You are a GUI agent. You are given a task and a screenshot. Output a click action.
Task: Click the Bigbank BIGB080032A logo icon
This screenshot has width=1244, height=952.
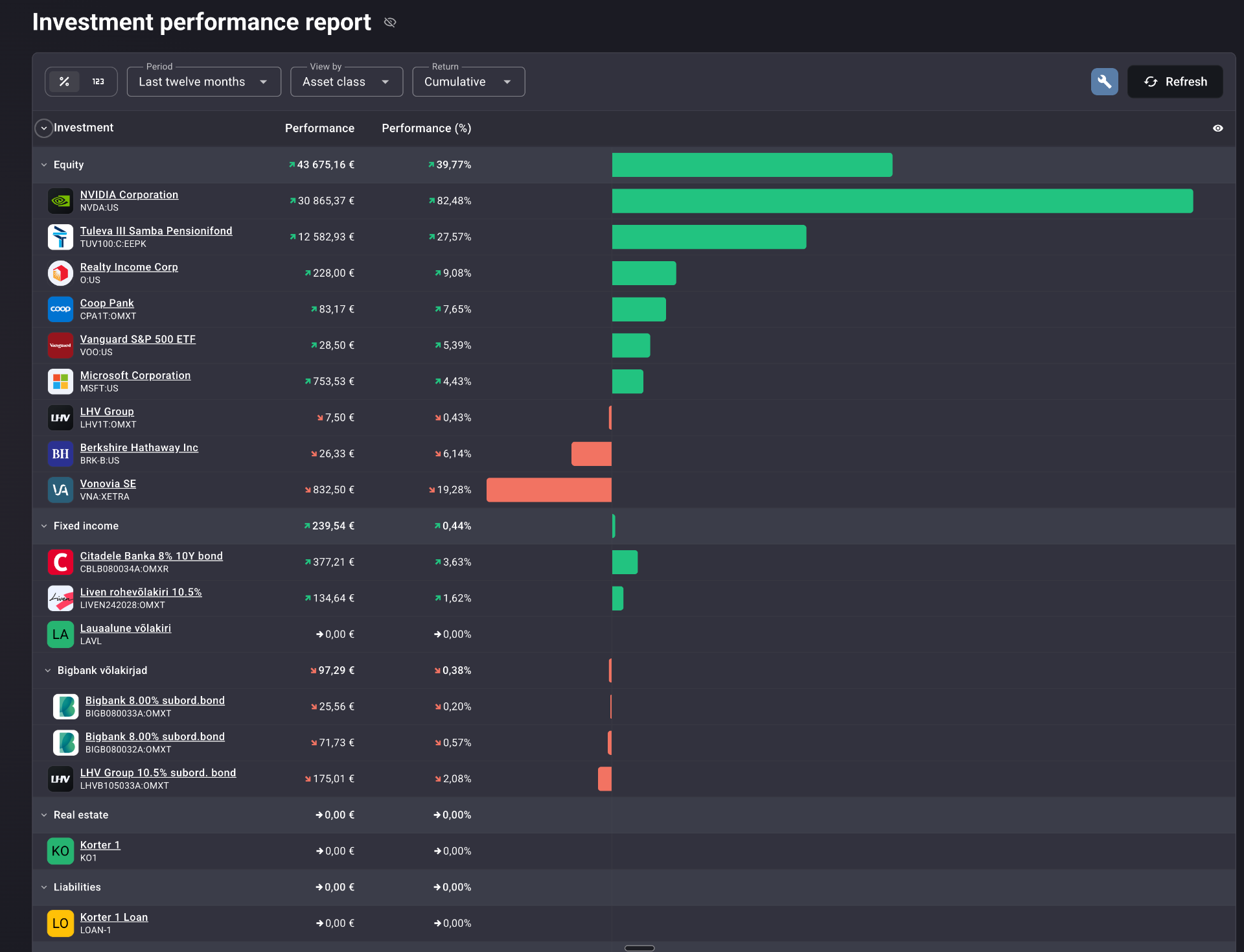(x=65, y=743)
